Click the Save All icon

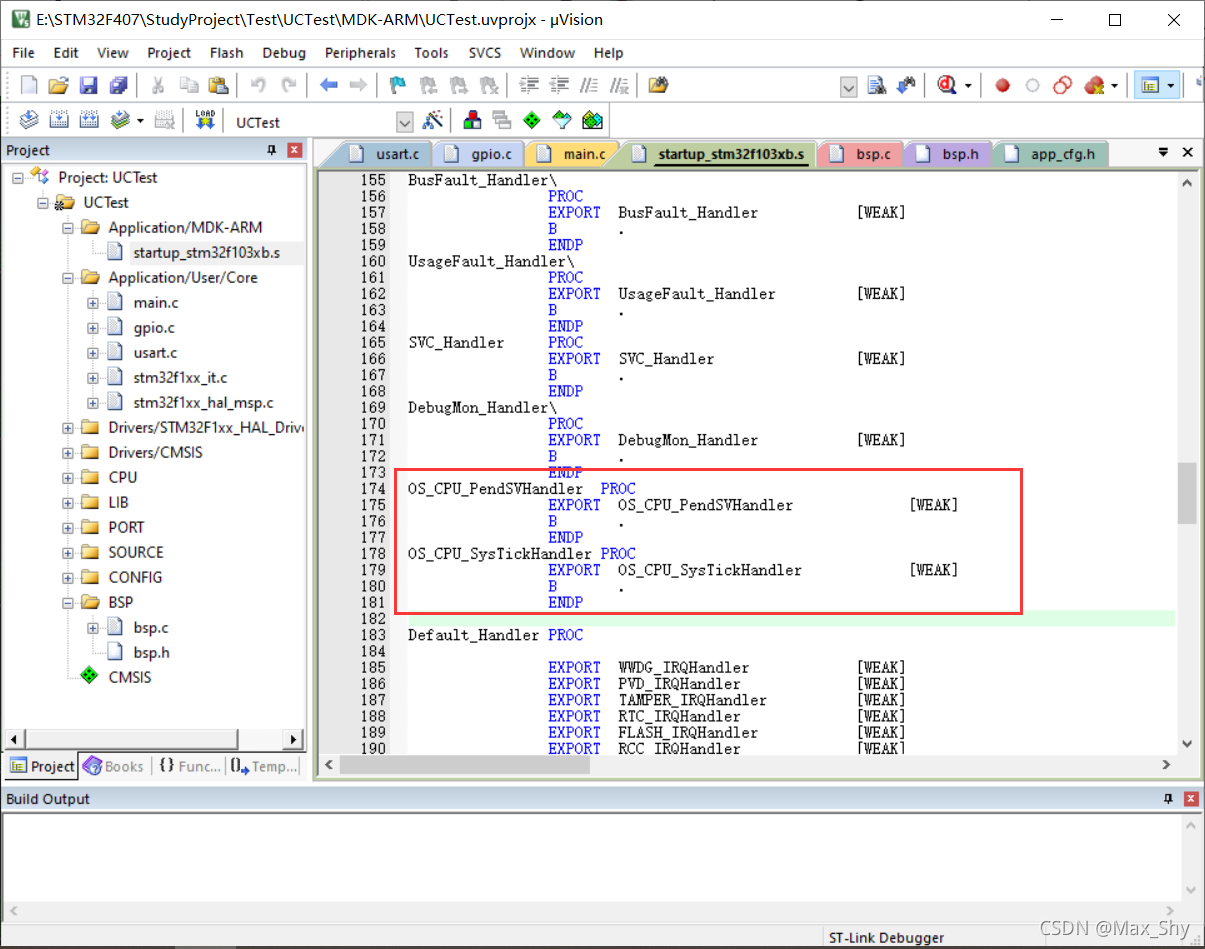point(119,86)
